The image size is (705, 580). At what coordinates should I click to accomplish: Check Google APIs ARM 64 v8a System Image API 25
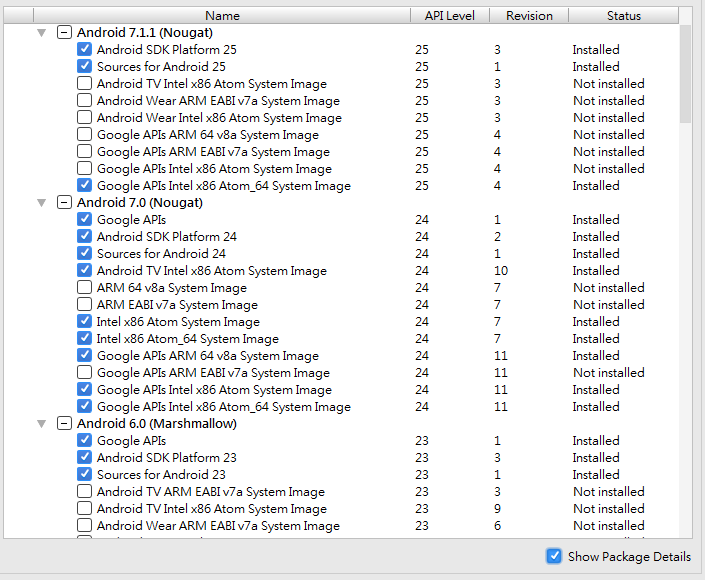click(x=85, y=134)
